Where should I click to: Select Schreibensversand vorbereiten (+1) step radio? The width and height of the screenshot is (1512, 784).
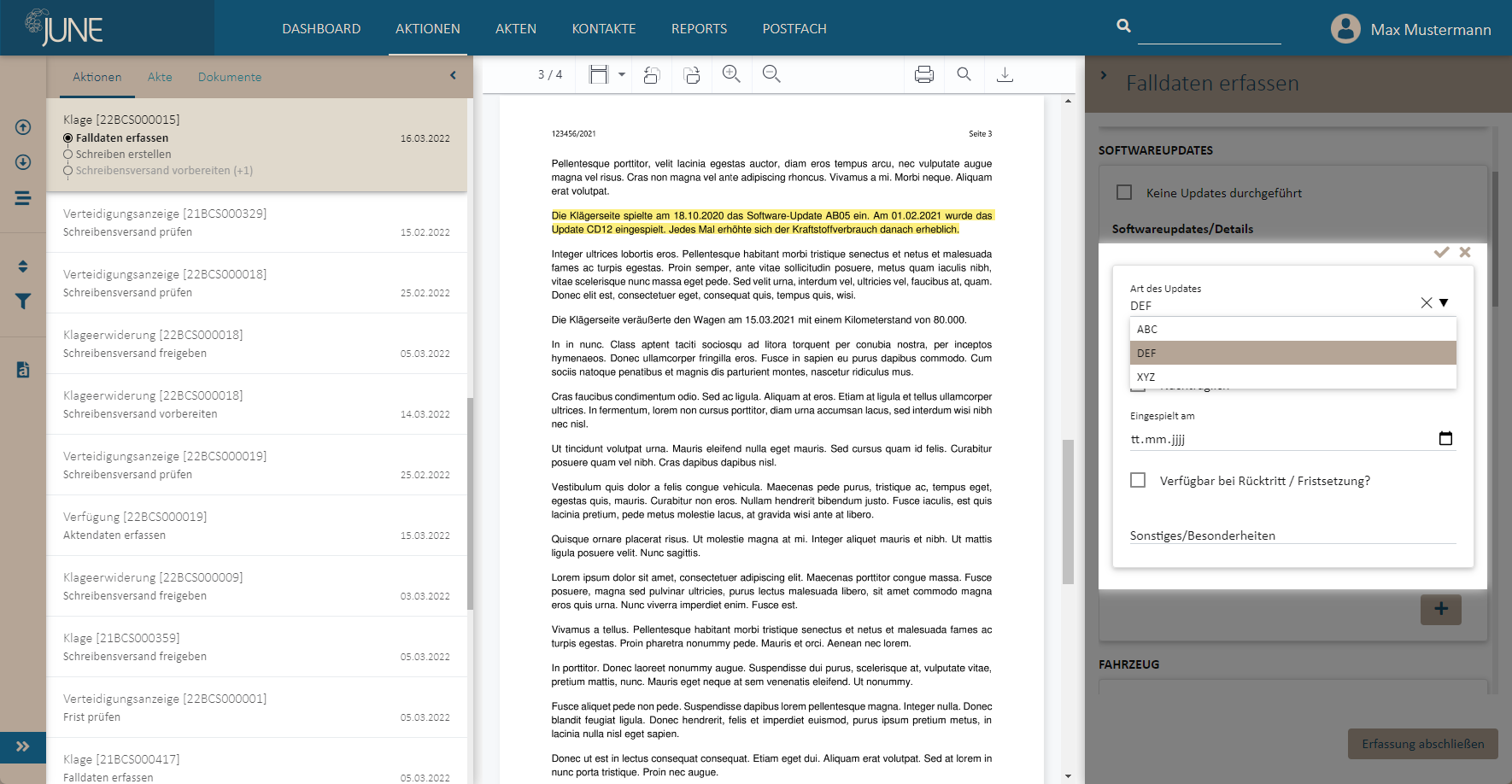point(67,171)
